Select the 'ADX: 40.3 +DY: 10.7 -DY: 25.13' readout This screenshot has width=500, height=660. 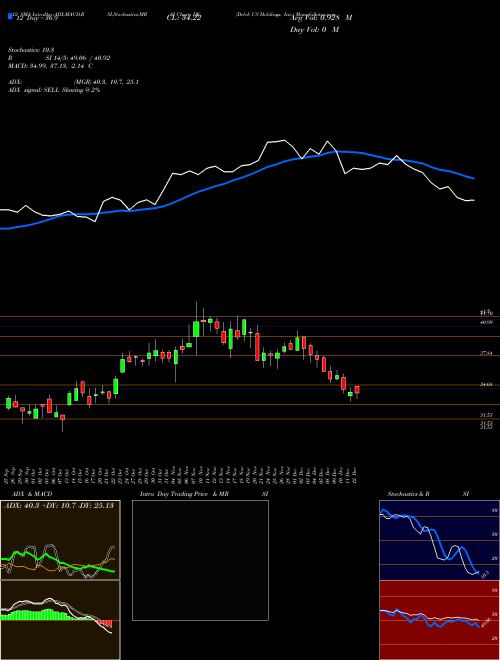tap(59, 506)
